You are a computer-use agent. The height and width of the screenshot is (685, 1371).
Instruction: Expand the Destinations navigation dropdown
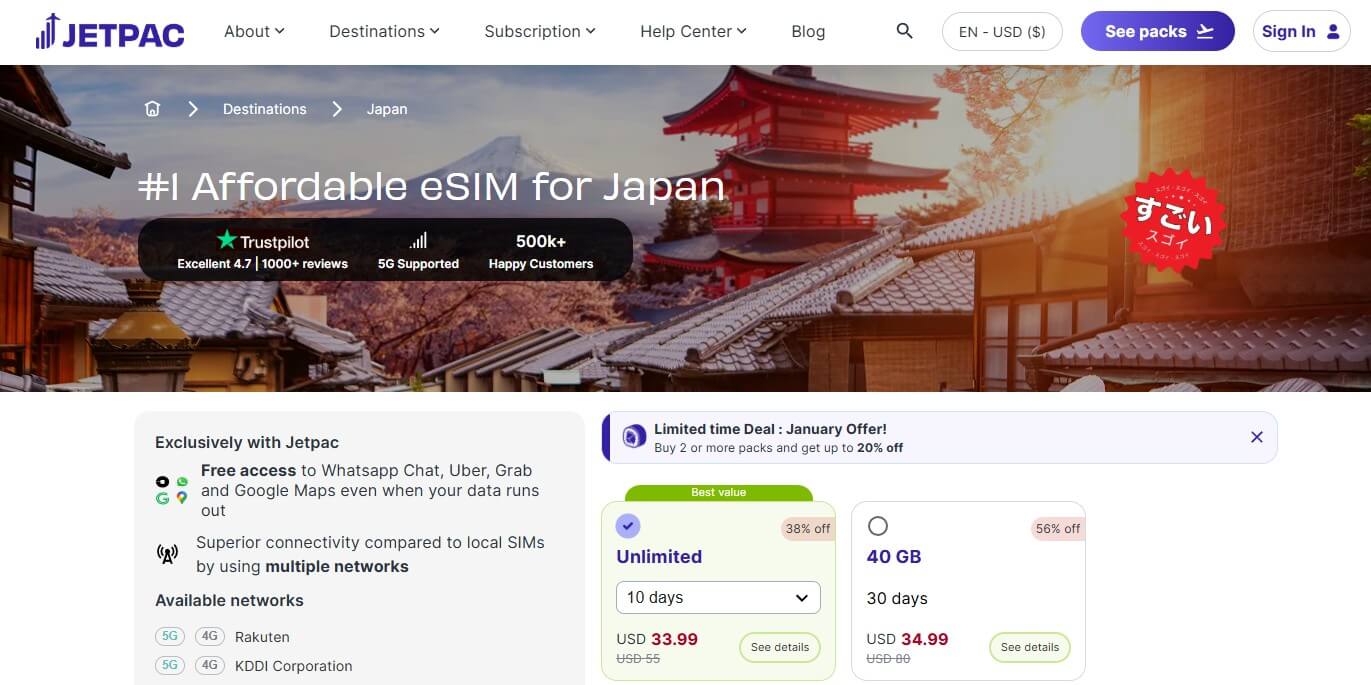384,31
